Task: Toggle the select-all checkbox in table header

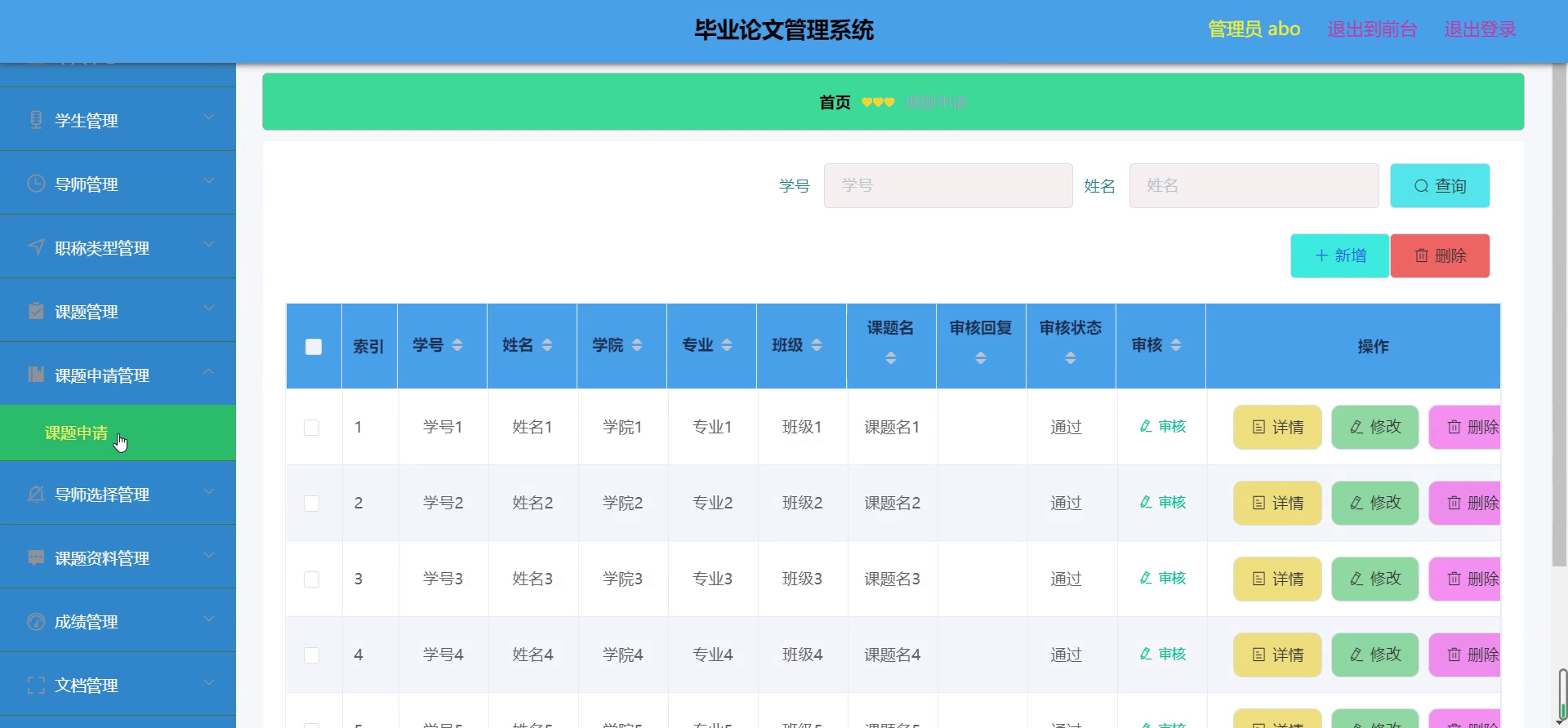Action: tap(314, 347)
